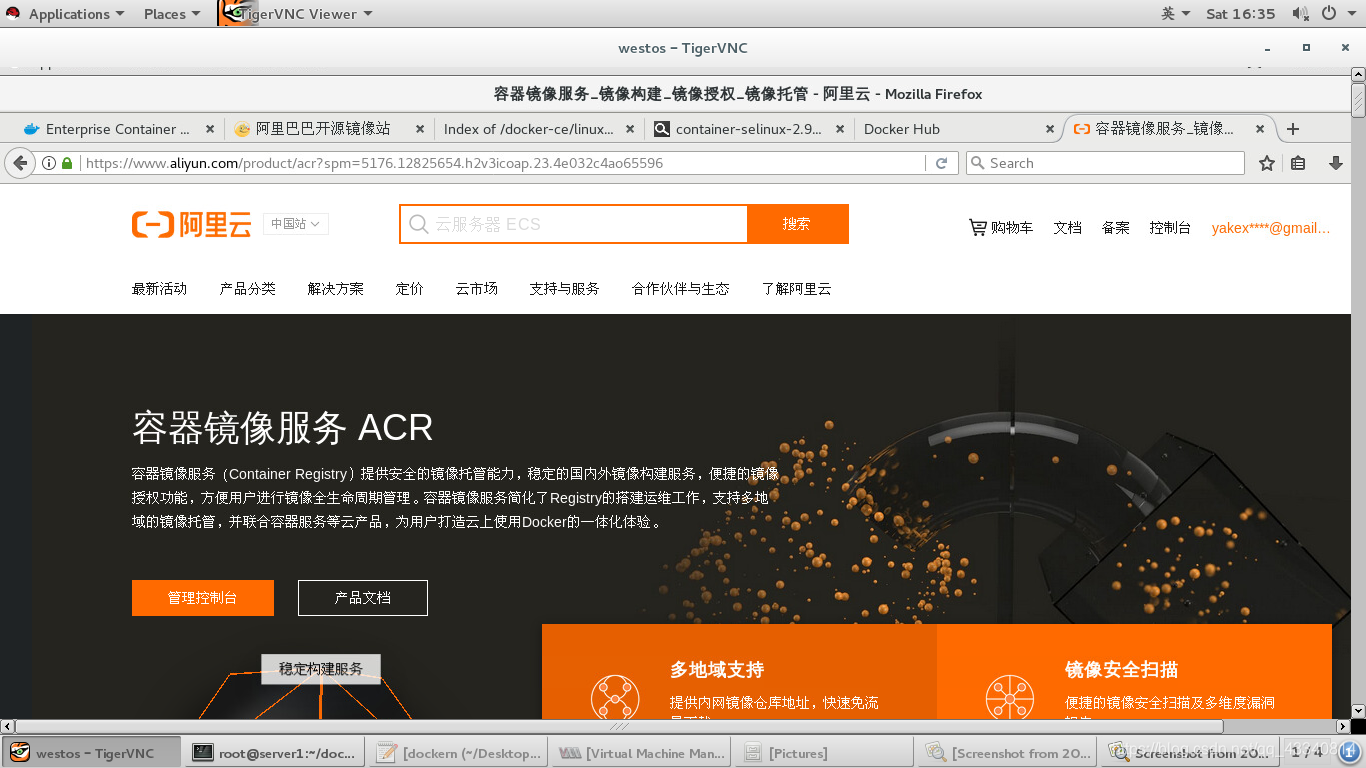The width and height of the screenshot is (1366, 768).
Task: Switch to root@server1 terminal in taskbar
Action: click(x=274, y=753)
